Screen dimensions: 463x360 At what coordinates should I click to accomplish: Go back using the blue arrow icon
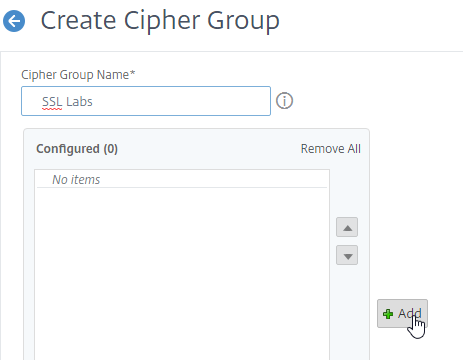[14, 21]
